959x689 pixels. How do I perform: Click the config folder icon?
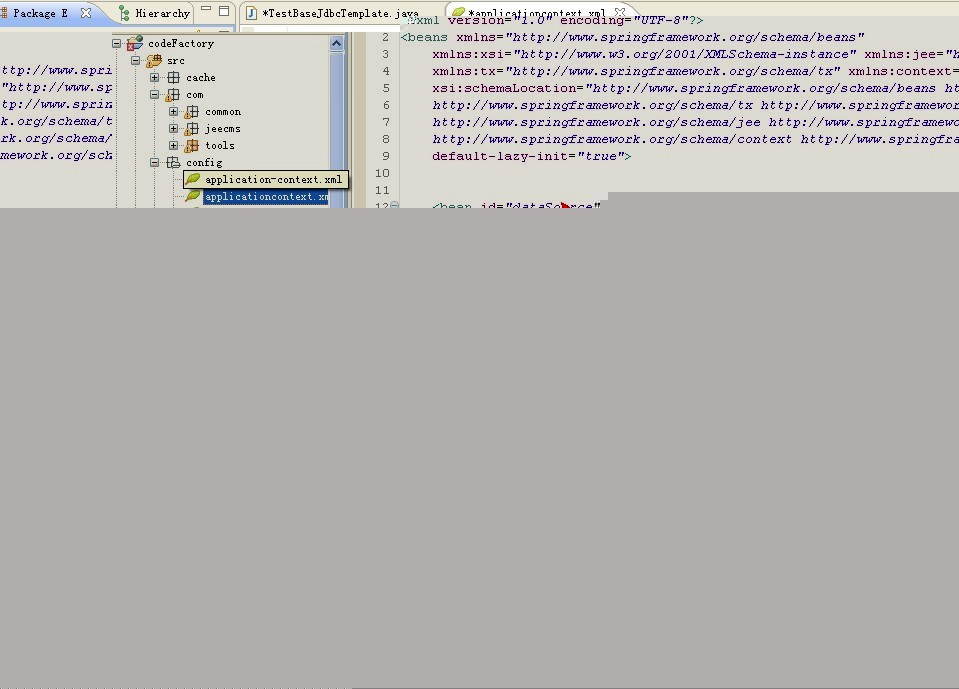(x=174, y=163)
